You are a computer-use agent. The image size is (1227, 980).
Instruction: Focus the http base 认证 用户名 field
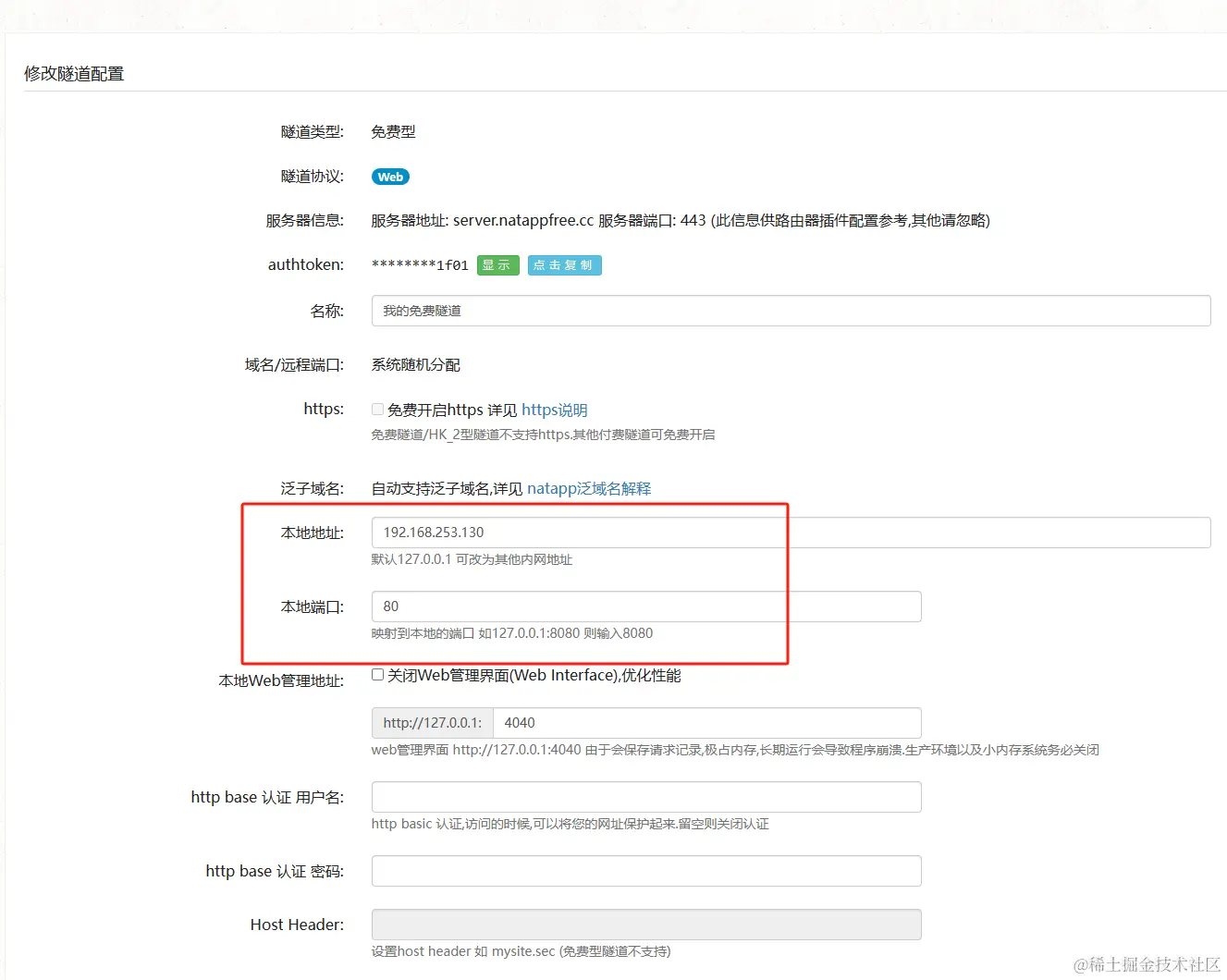646,797
